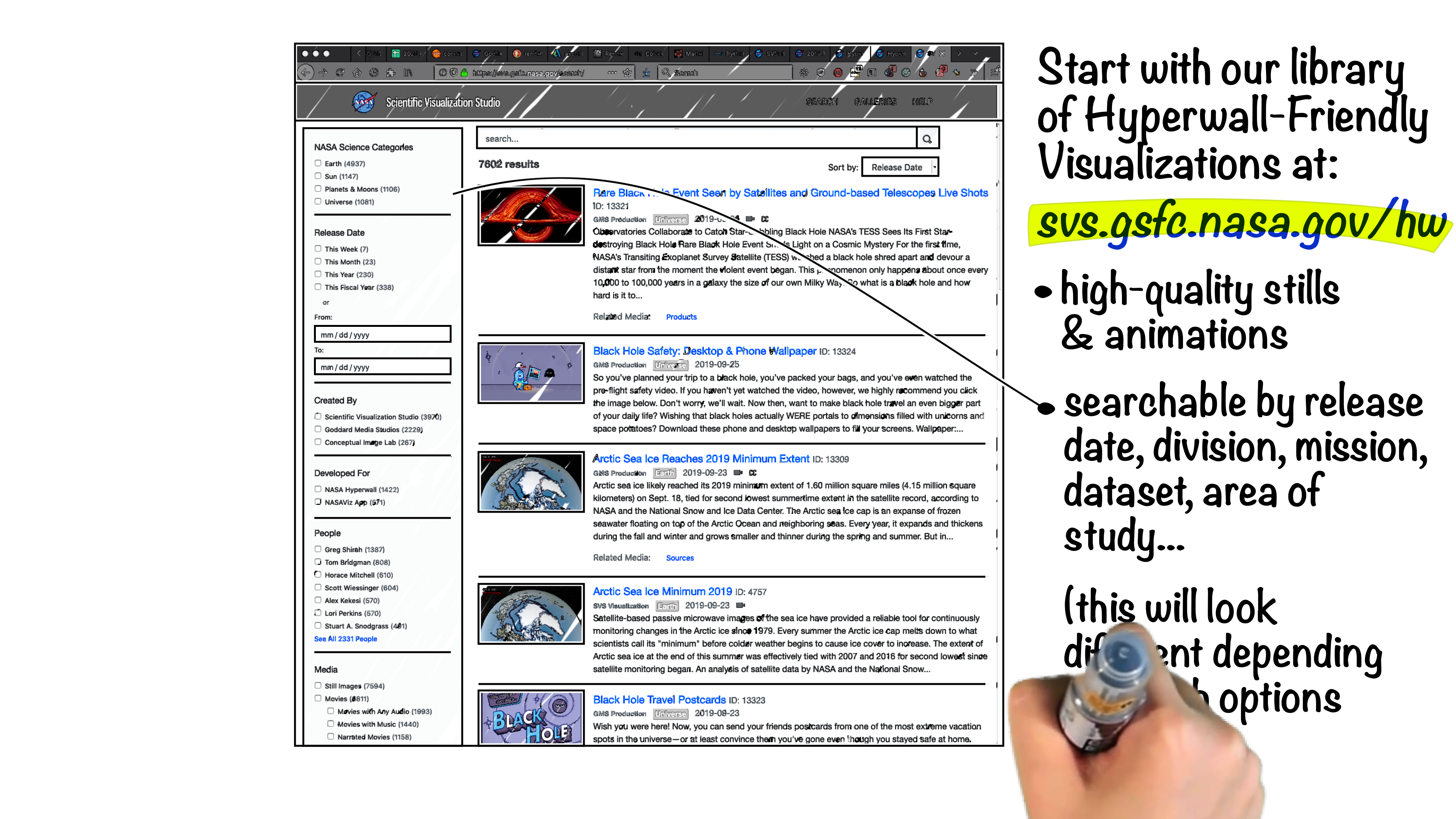Image resolution: width=1456 pixels, height=819 pixels.
Task: Click the puzzle-piece extensions icon
Action: 391,72
